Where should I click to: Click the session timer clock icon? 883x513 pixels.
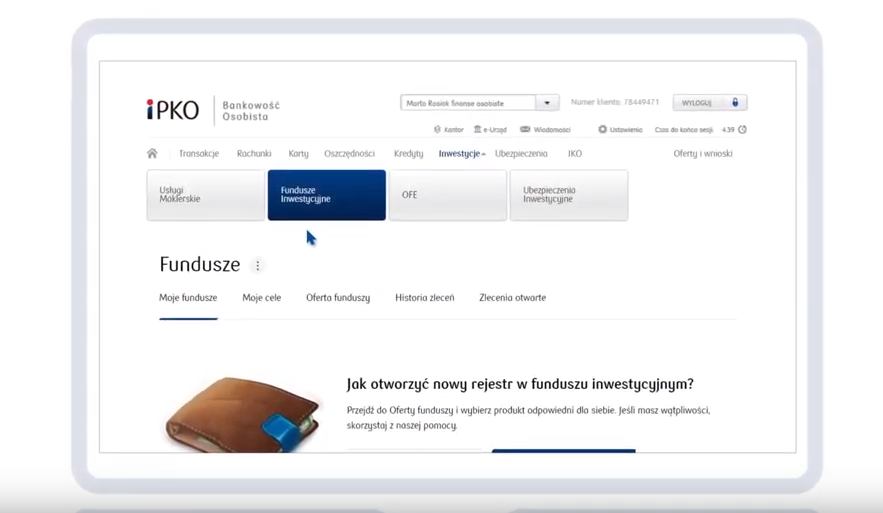(742, 129)
